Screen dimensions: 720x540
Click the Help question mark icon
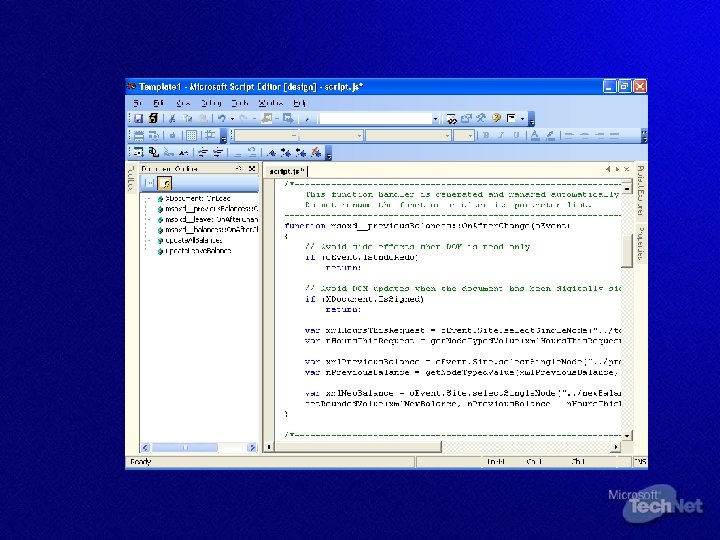pyautogui.click(x=496, y=118)
